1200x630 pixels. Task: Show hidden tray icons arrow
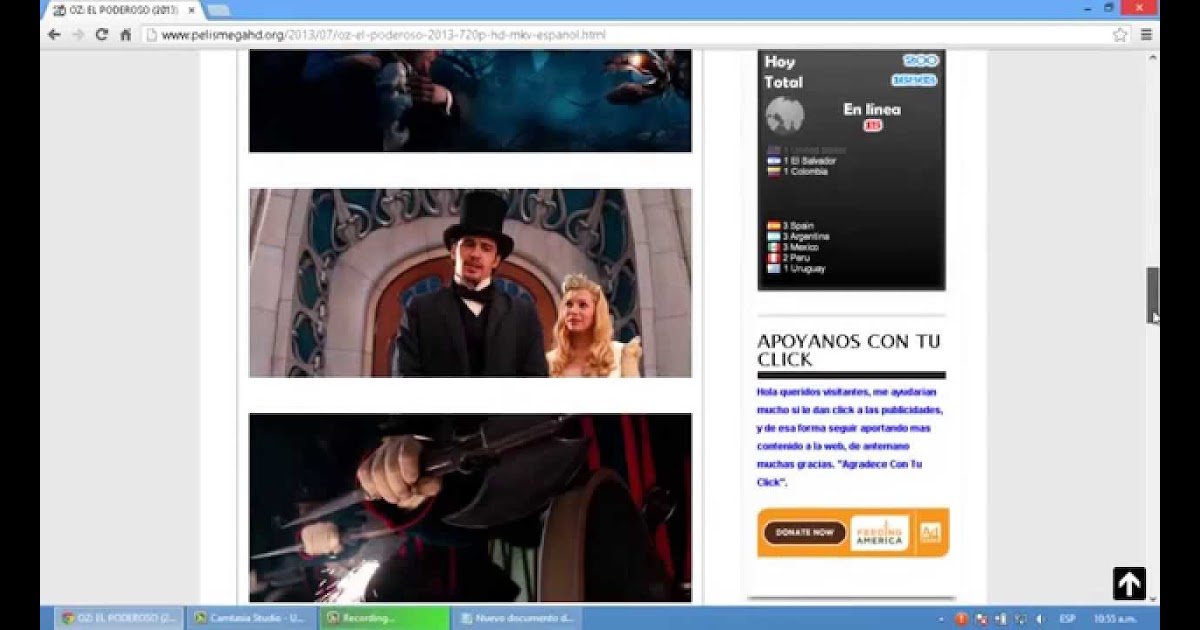point(943,619)
